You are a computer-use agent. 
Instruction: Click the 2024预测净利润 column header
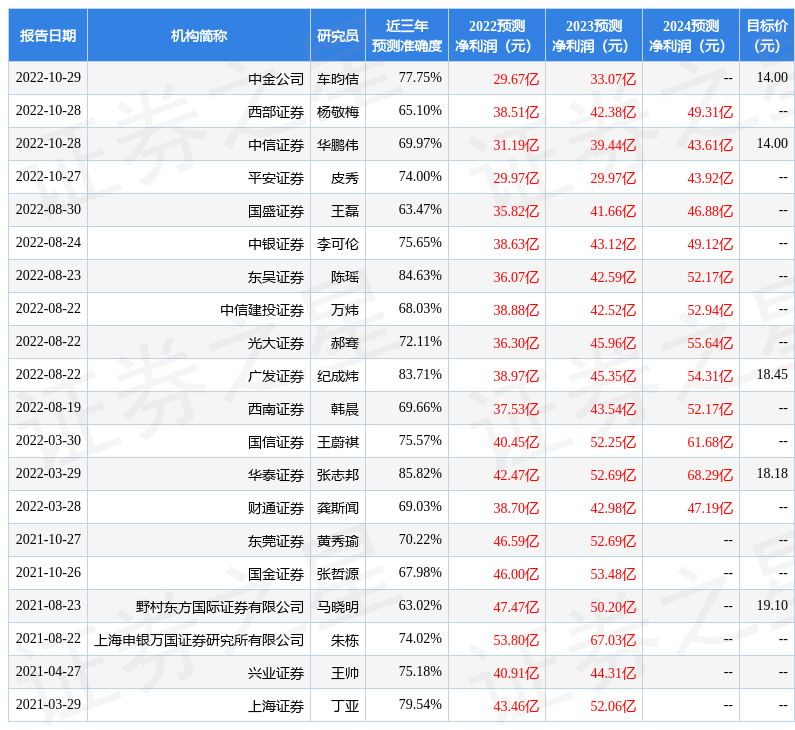click(691, 35)
